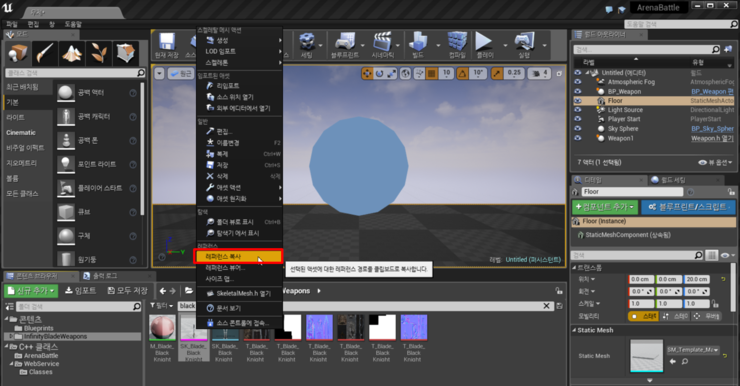The width and height of the screenshot is (740, 386).
Task: Clear the content browser filter text
Action: [547, 306]
